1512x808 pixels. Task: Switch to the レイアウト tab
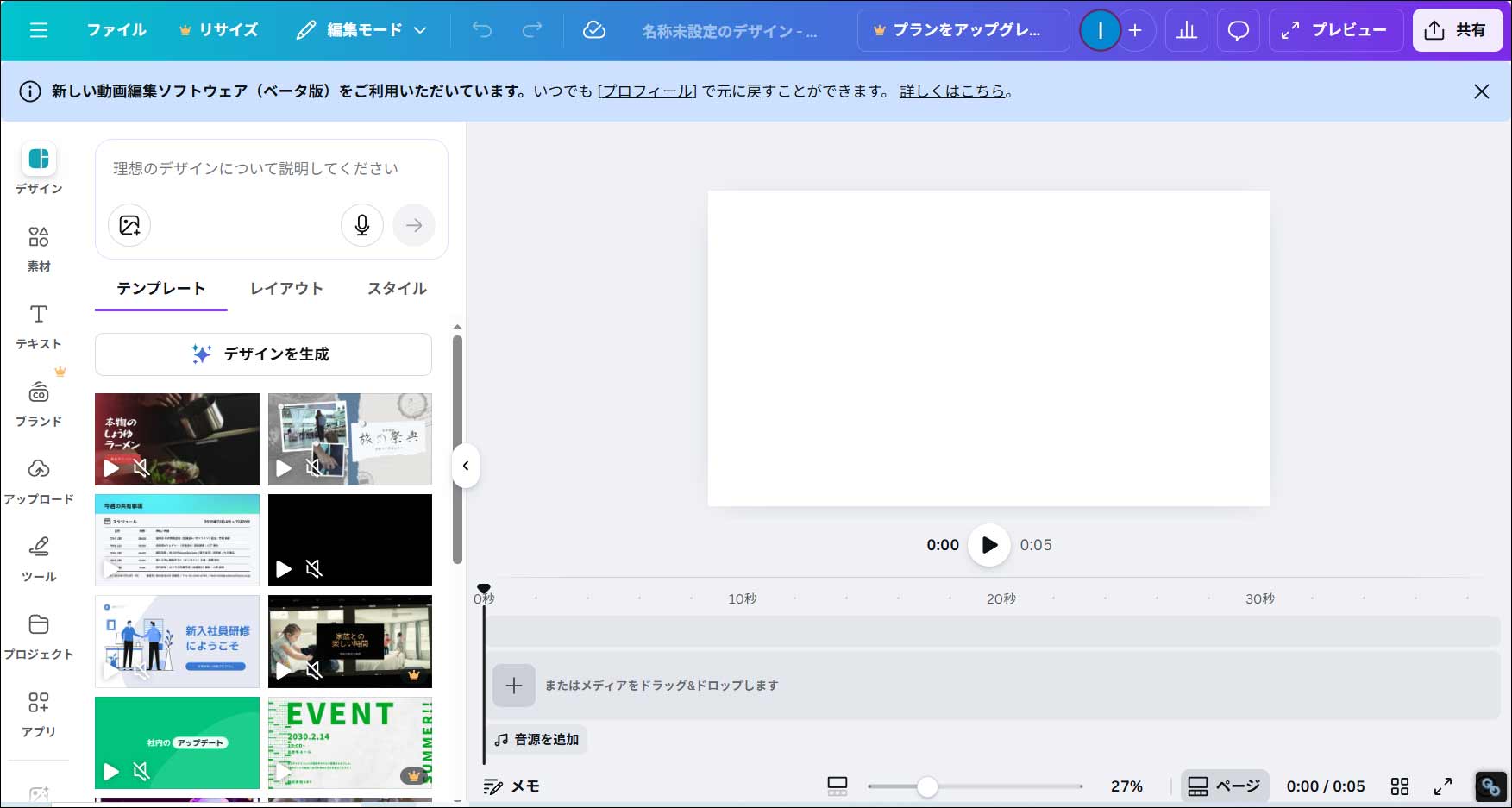tap(285, 289)
